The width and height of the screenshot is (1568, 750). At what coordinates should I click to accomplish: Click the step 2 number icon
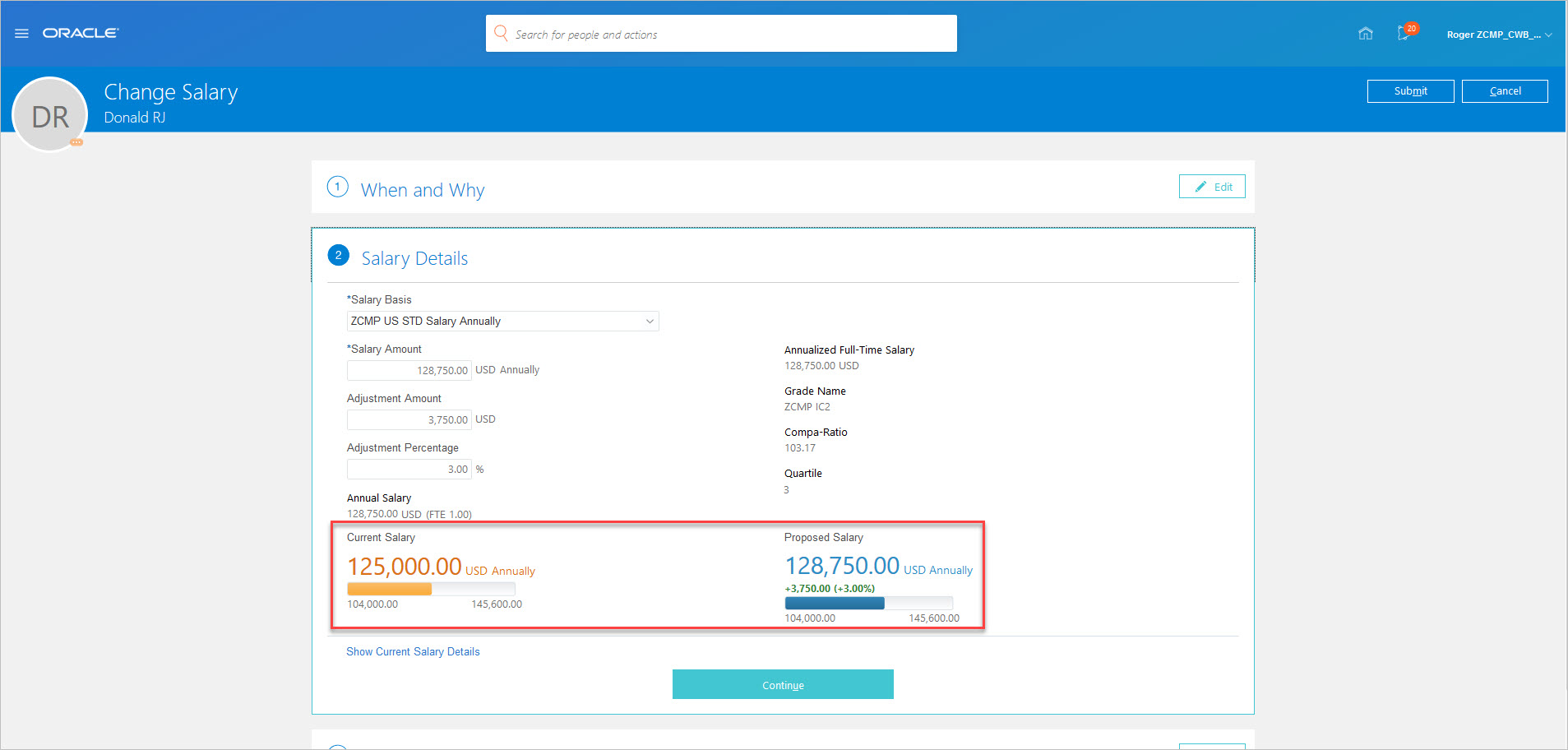[338, 255]
